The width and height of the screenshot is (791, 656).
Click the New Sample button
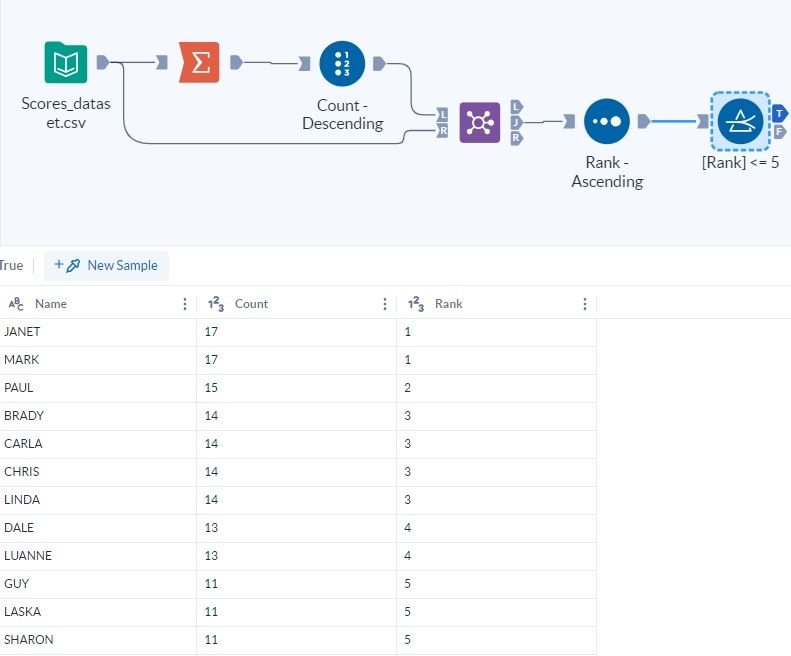point(106,266)
